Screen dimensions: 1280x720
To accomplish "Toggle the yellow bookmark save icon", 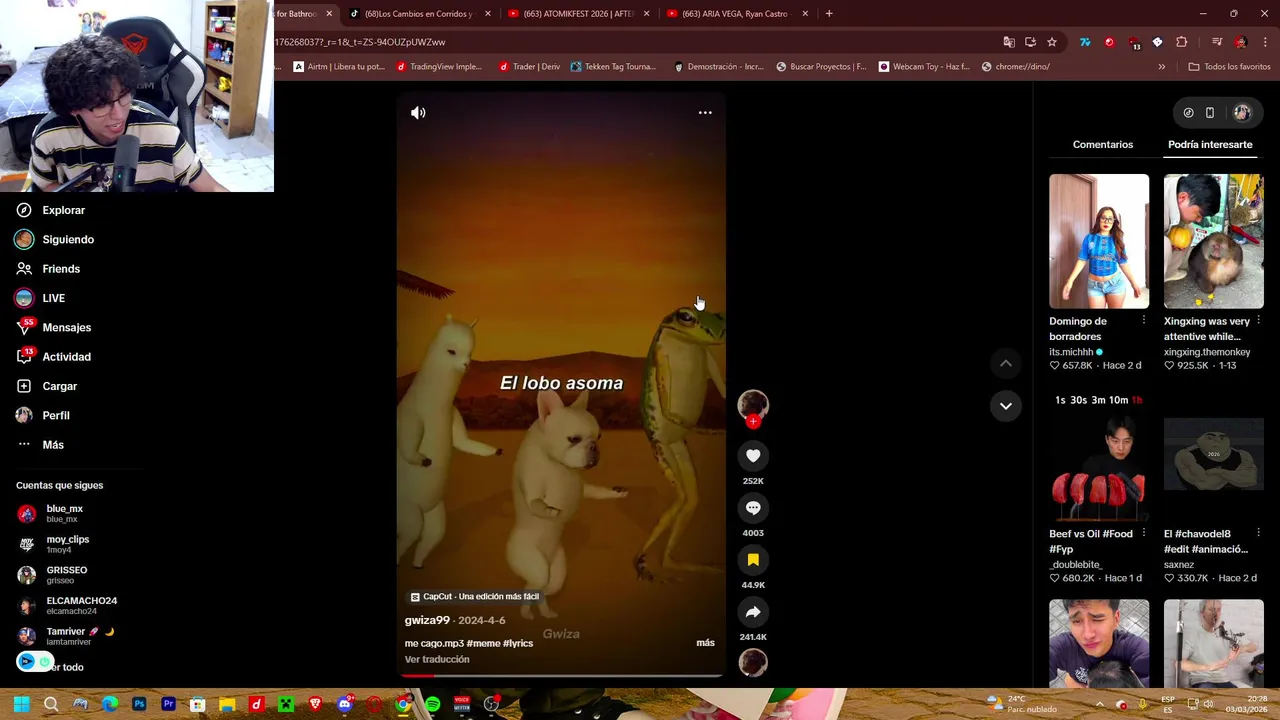I will click(753, 560).
